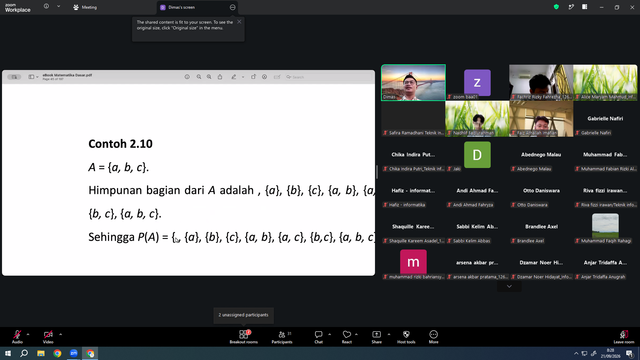This screenshot has height=360, width=640.
Task: Click sidebar toggle in shared PDF viewer
Action: coord(31,77)
